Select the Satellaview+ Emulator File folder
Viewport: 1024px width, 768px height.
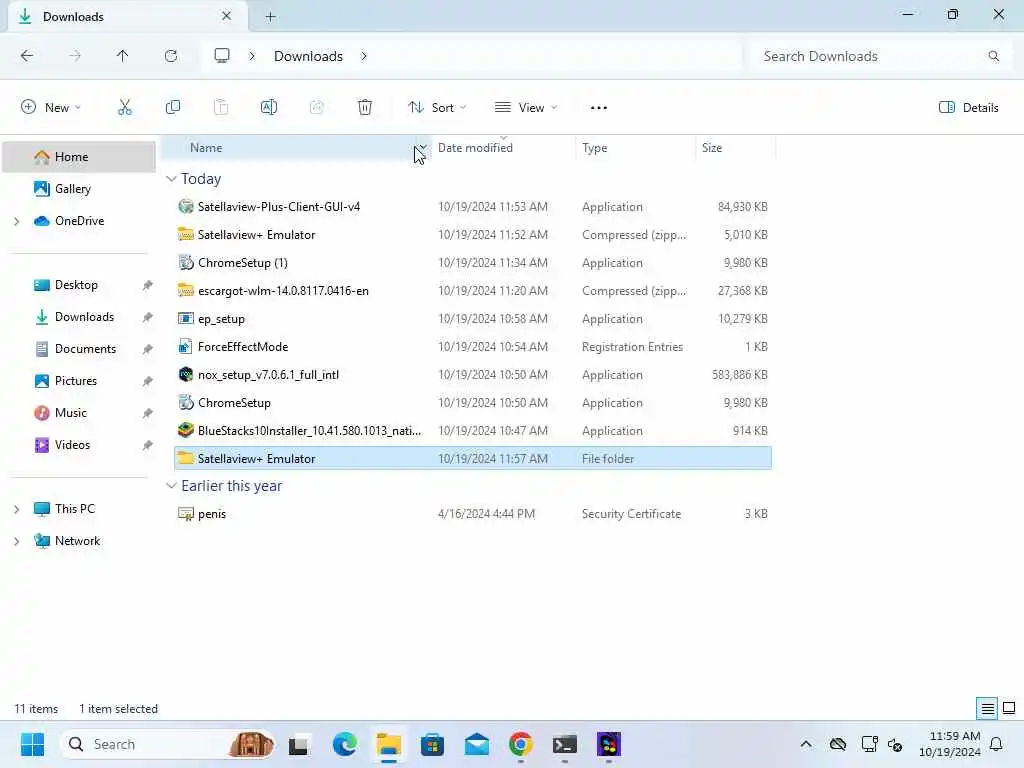tap(473, 459)
